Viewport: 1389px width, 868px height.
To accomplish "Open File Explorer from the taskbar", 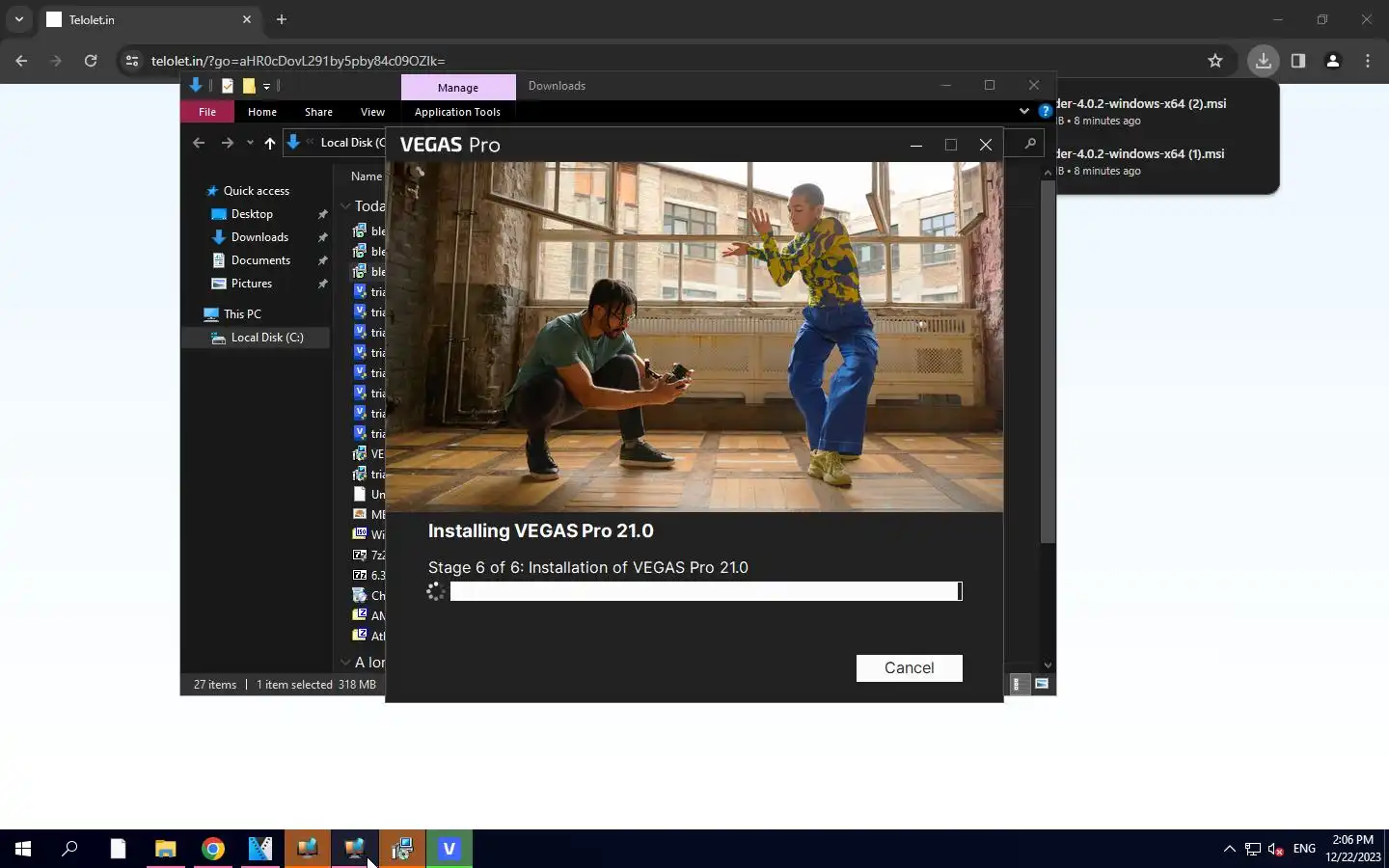I will point(165,849).
